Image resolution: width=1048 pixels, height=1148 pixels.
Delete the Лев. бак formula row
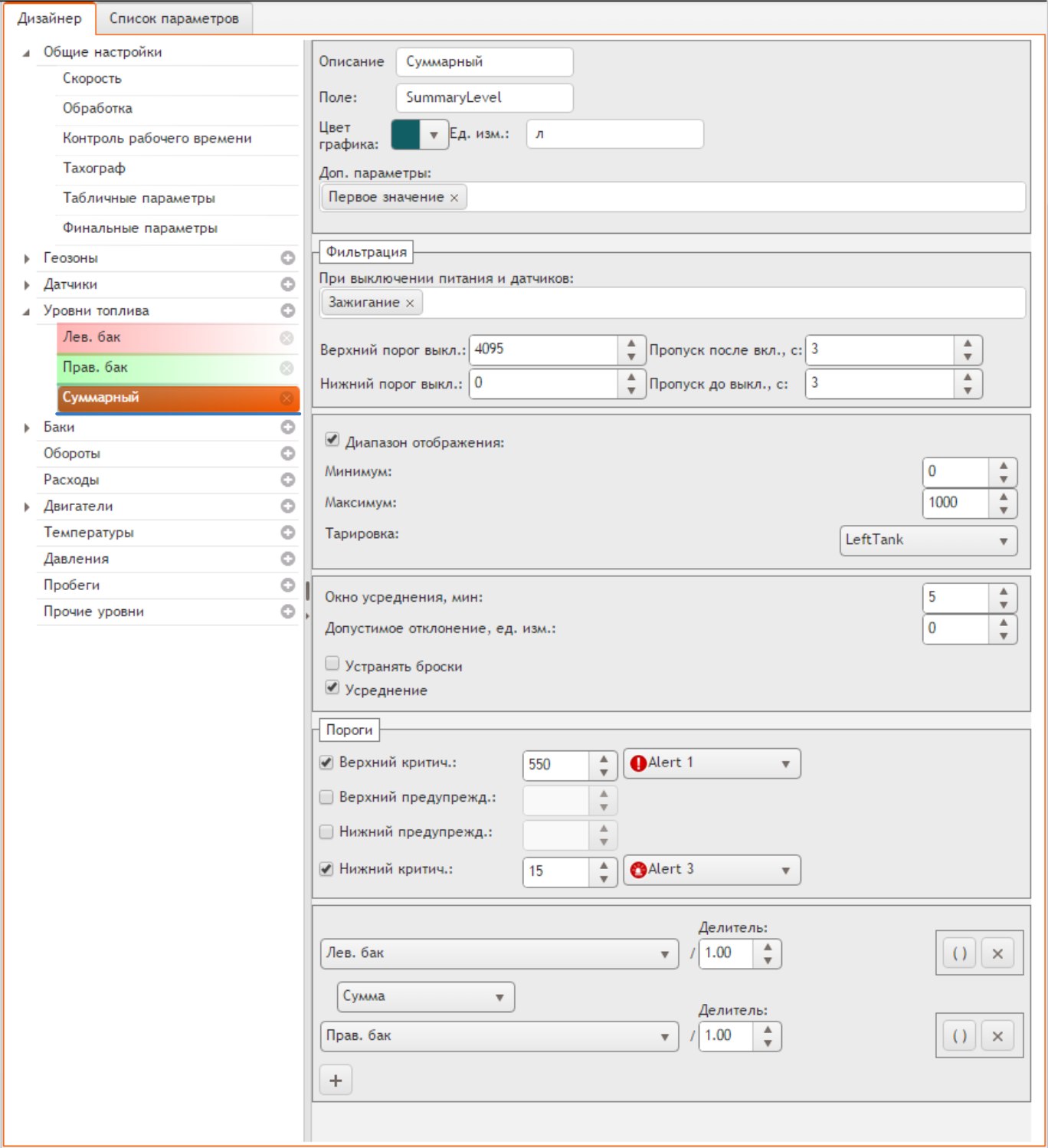[x=997, y=953]
